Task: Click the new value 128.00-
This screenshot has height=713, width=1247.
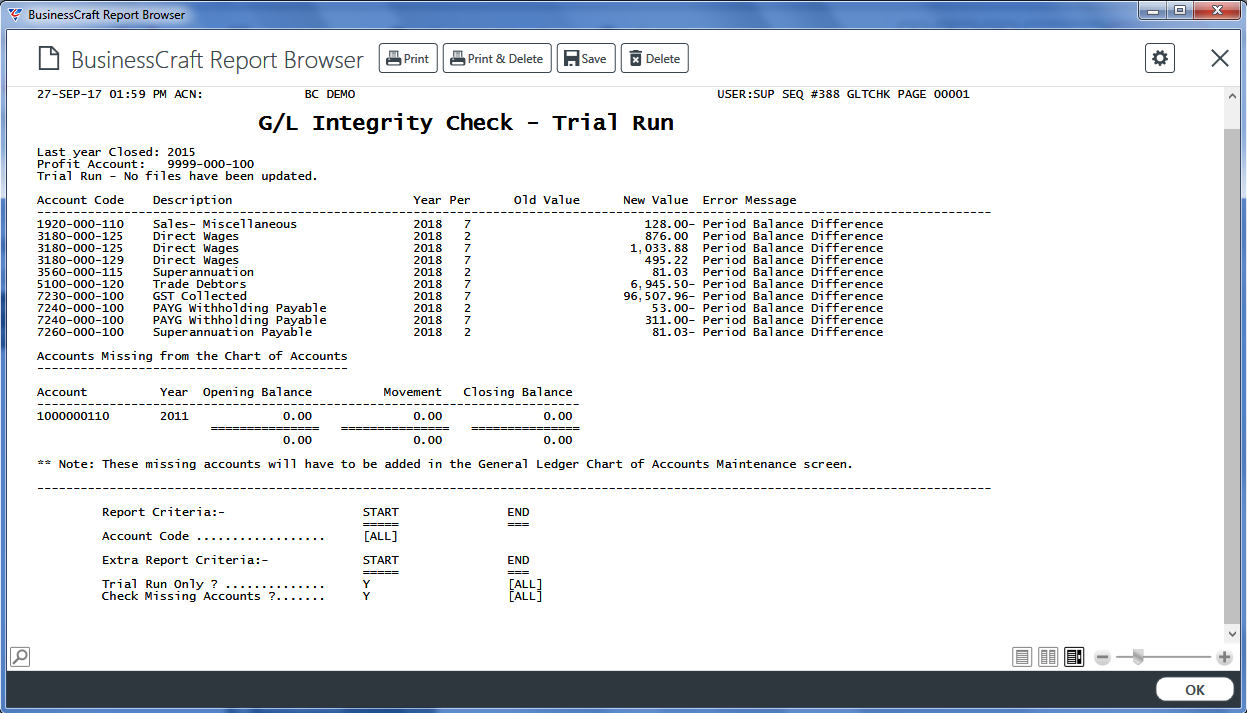Action: pyautogui.click(x=670, y=224)
